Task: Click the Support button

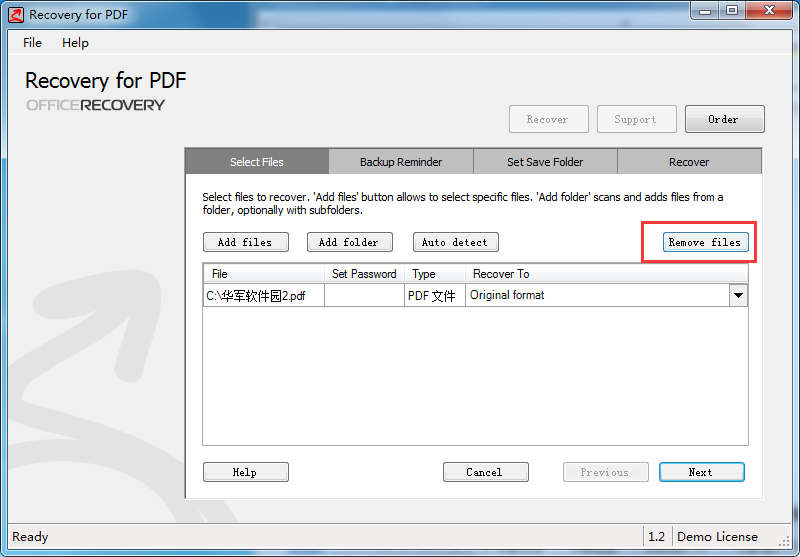Action: (637, 119)
